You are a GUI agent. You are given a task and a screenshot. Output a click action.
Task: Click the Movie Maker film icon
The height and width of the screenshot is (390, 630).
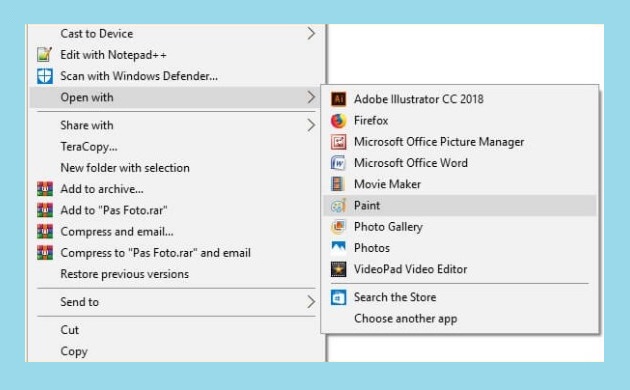(338, 184)
